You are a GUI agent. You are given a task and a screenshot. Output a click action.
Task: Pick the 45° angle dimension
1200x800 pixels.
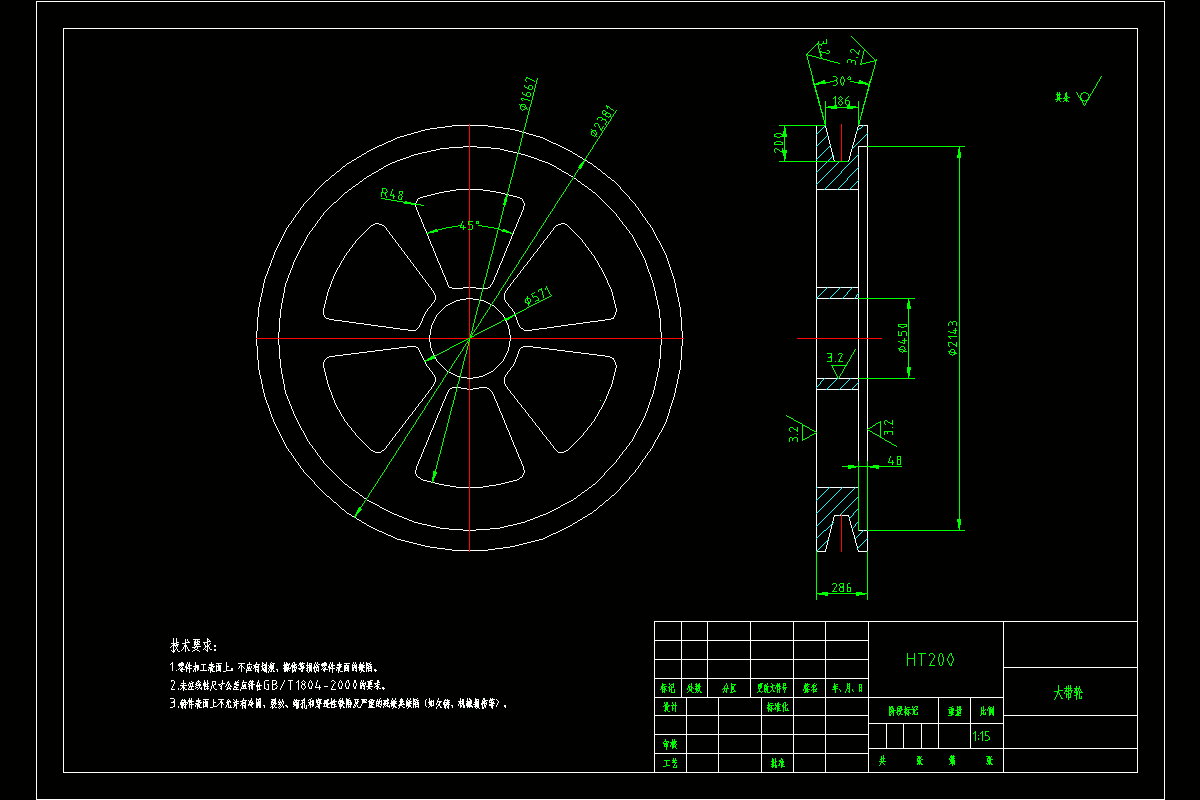click(x=470, y=226)
